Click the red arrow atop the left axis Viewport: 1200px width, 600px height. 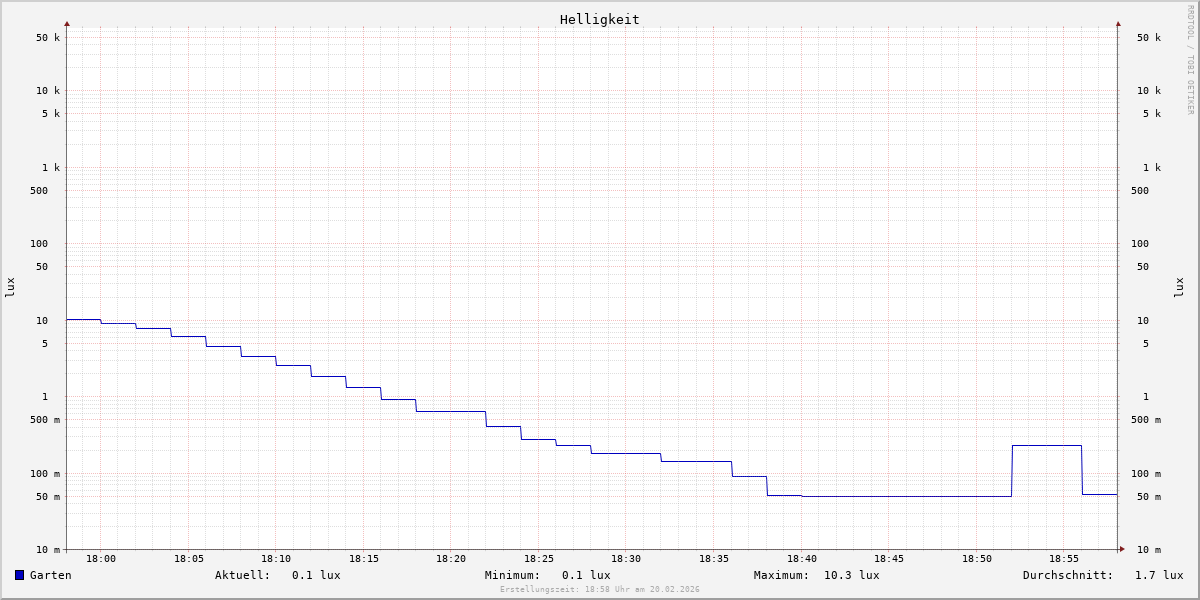pos(67,23)
